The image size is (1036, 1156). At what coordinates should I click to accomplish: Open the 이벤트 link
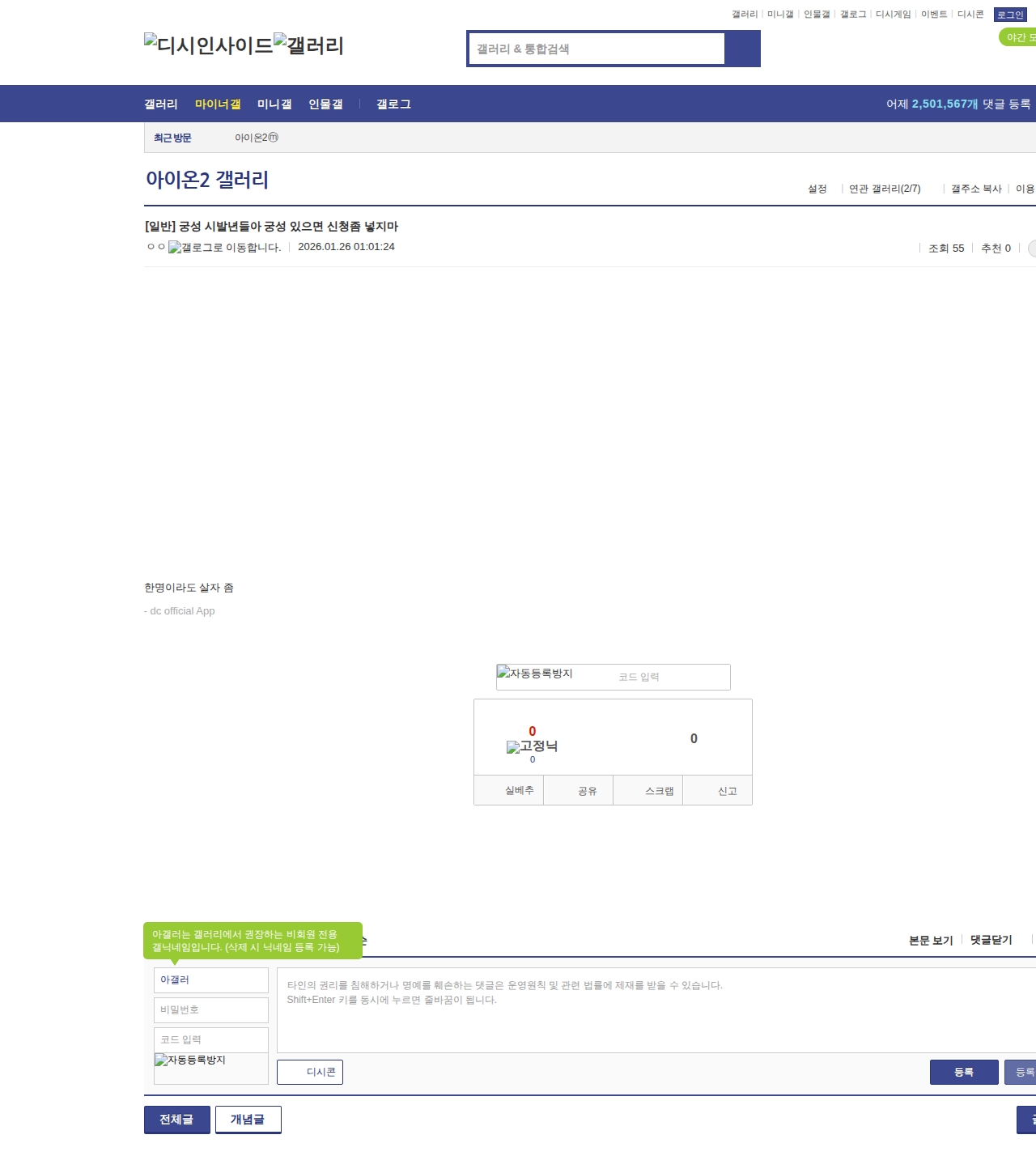point(934,15)
